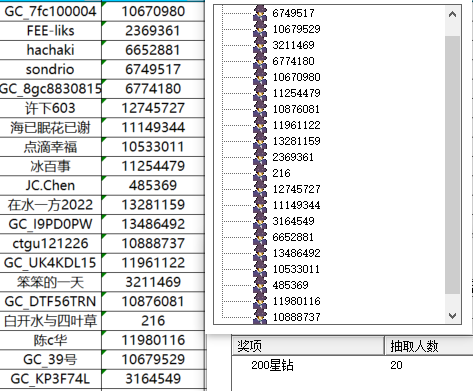
Task: Click the 奖项 column header
Action: 308,346
